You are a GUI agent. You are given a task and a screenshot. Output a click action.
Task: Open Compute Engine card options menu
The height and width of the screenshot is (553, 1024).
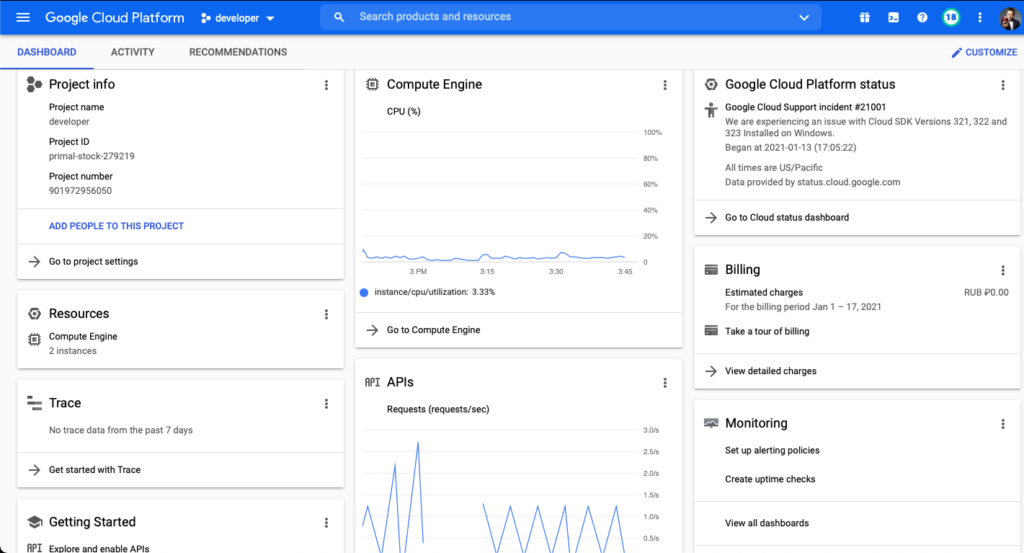665,85
